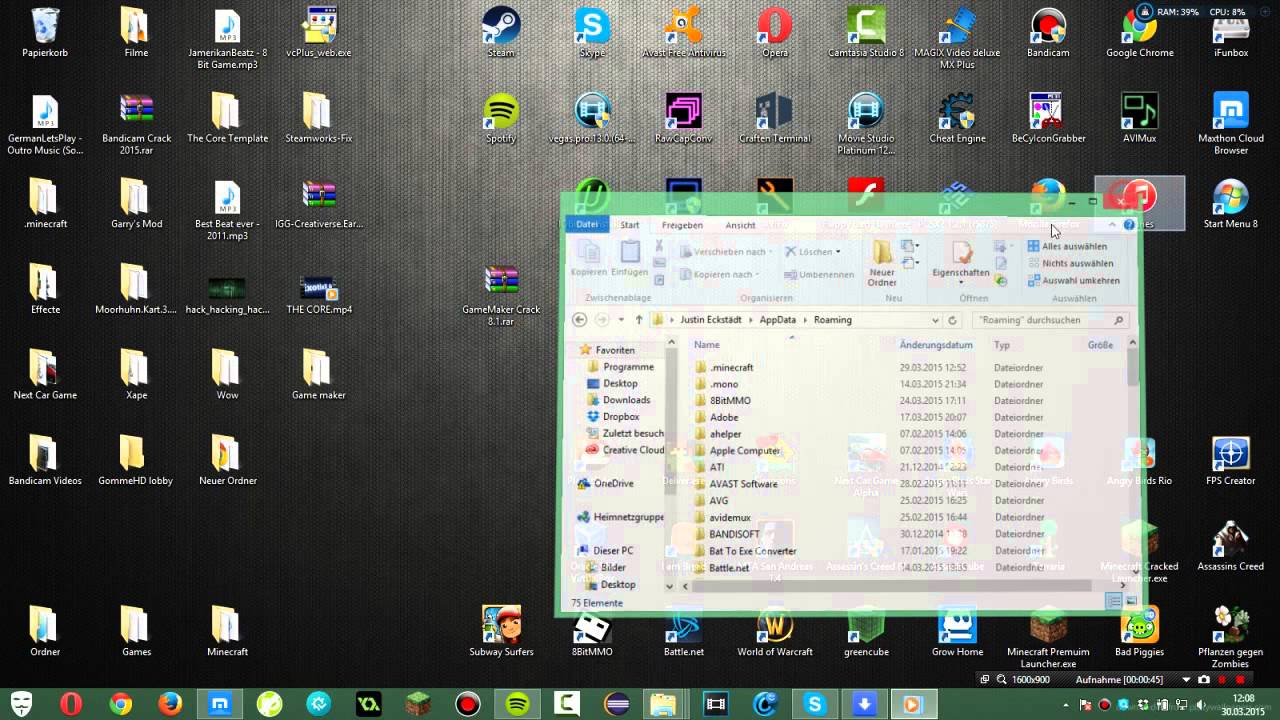Click the Explorer back navigation arrow
The width and height of the screenshot is (1280, 720).
coord(579,320)
